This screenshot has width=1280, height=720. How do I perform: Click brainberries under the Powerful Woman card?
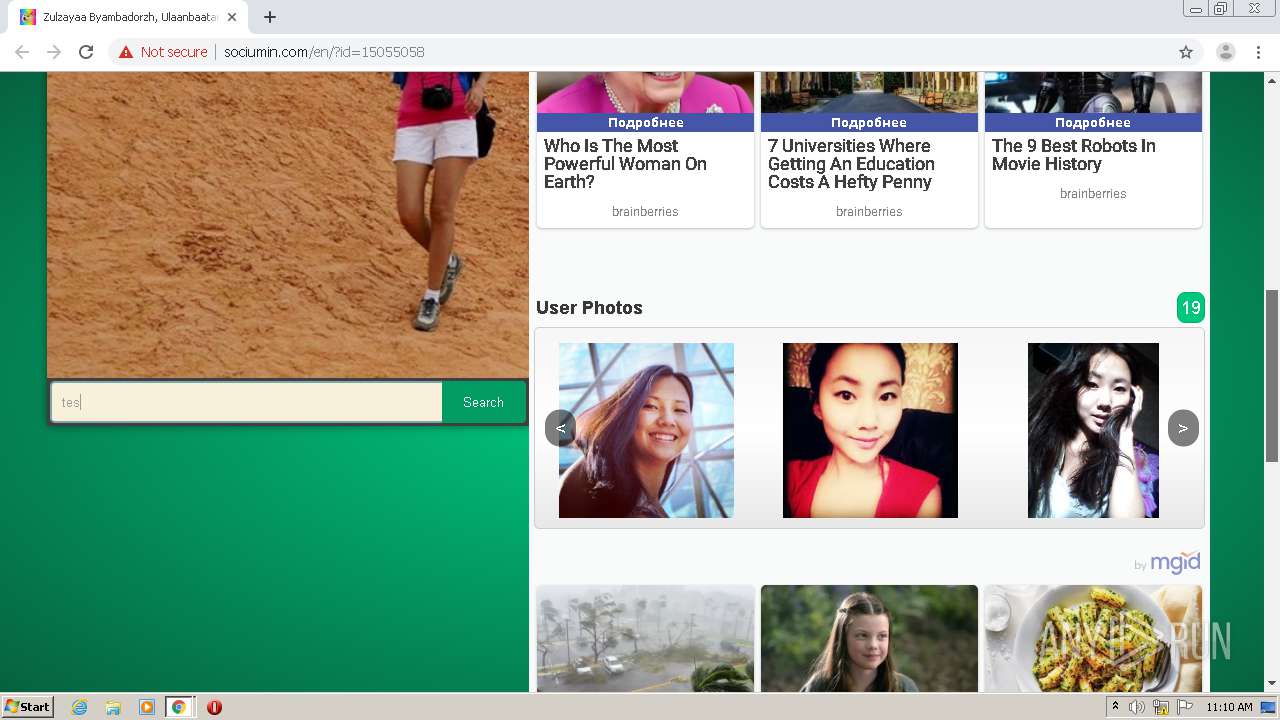pyautogui.click(x=645, y=211)
